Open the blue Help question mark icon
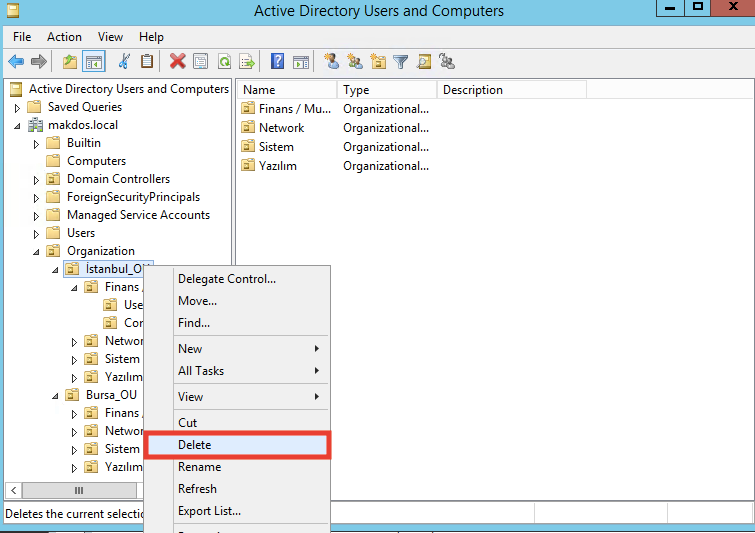The image size is (755, 533). point(277,62)
